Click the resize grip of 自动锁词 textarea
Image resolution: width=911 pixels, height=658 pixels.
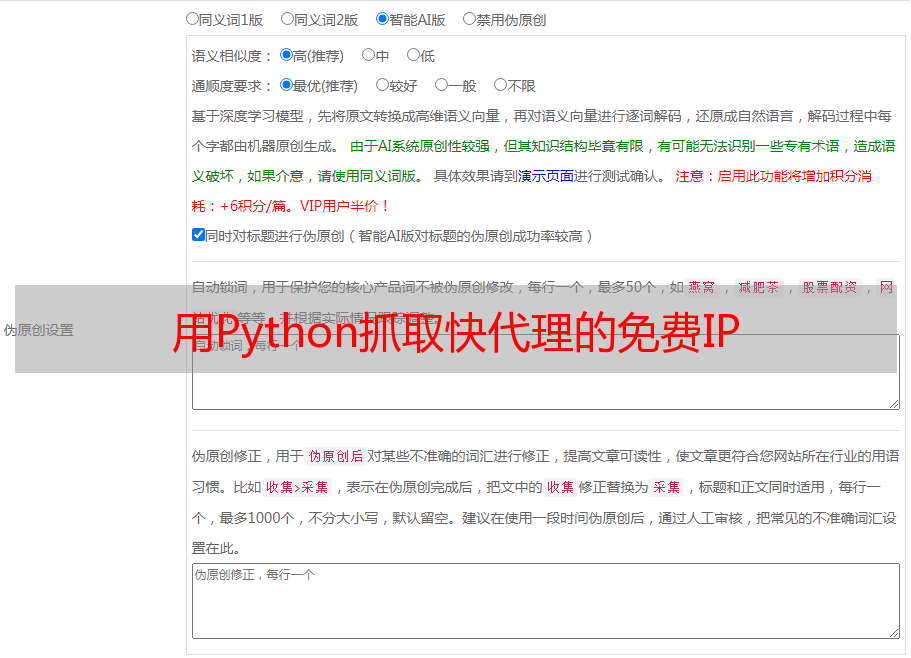tap(894, 404)
